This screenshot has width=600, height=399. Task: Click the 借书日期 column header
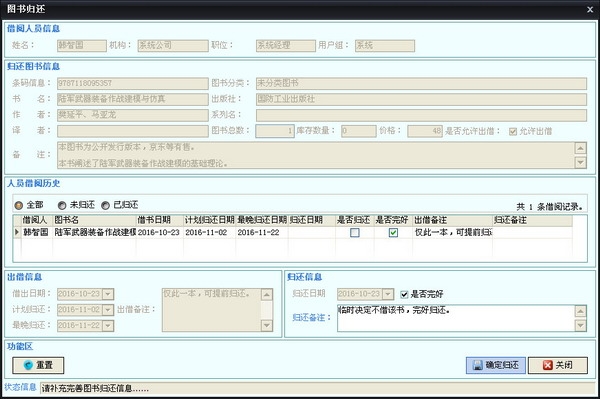pyautogui.click(x=160, y=220)
